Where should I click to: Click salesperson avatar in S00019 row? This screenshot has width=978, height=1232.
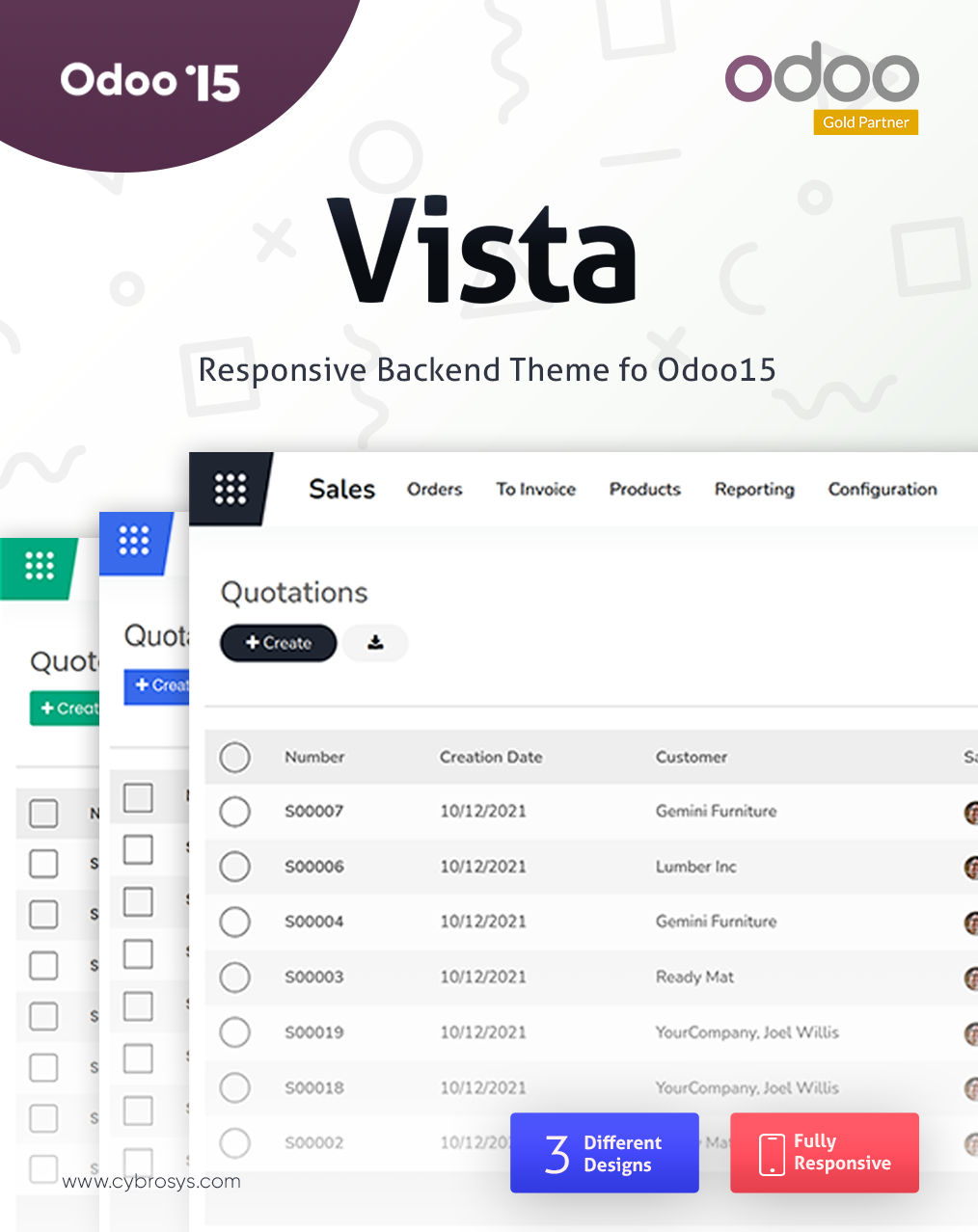tap(970, 1033)
